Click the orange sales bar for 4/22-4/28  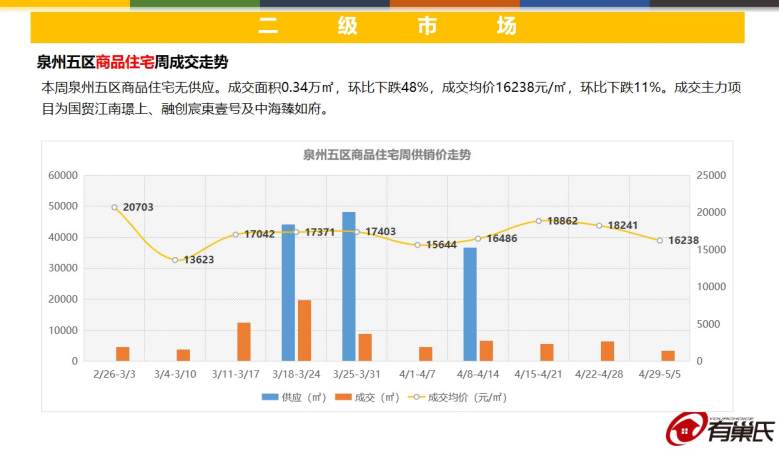(x=608, y=351)
